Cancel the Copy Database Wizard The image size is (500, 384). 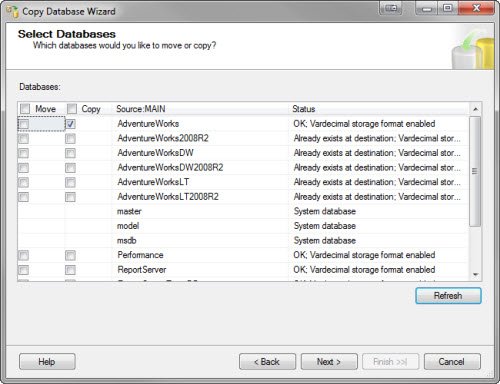pyautogui.click(x=452, y=362)
